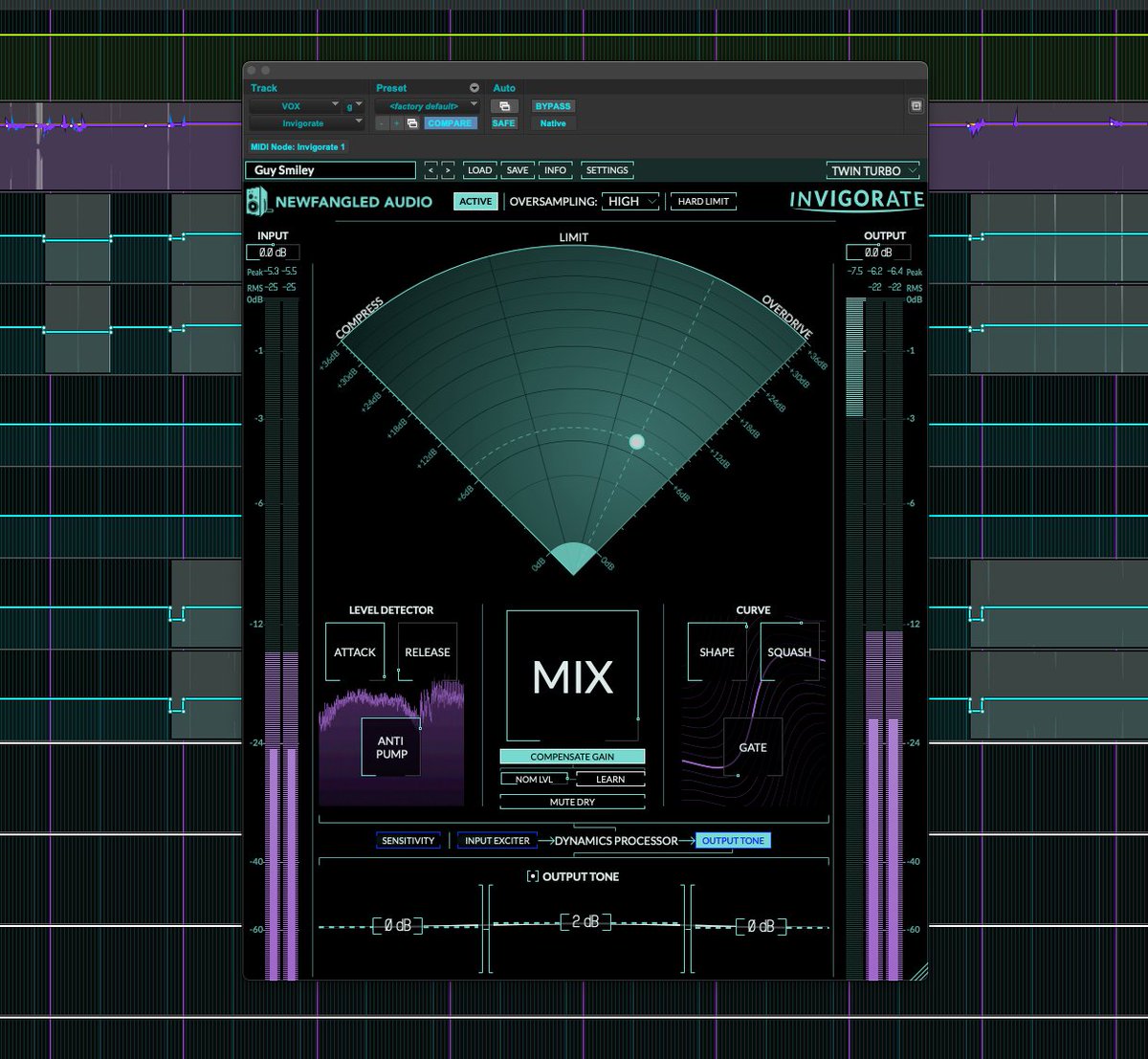Click the Newfangled Audio speaker logo icon
1148x1059 pixels.
pyautogui.click(x=256, y=201)
